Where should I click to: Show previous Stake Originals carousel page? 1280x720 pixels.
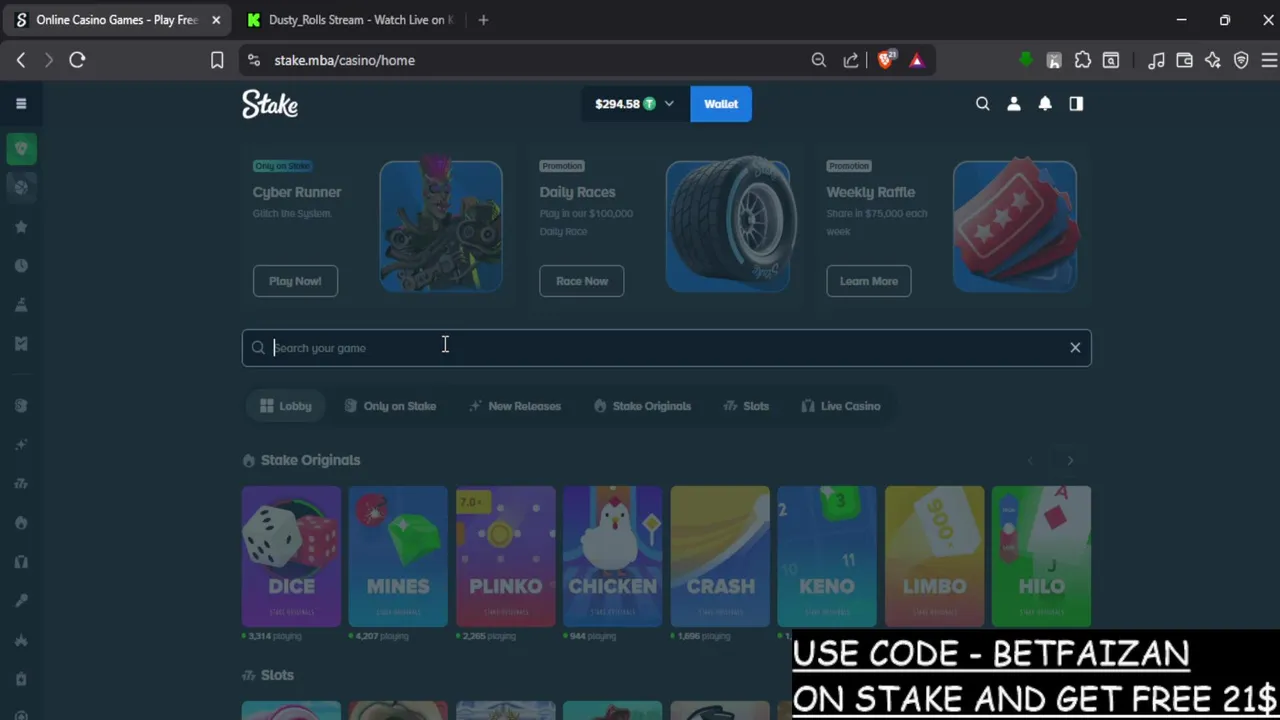[1031, 460]
